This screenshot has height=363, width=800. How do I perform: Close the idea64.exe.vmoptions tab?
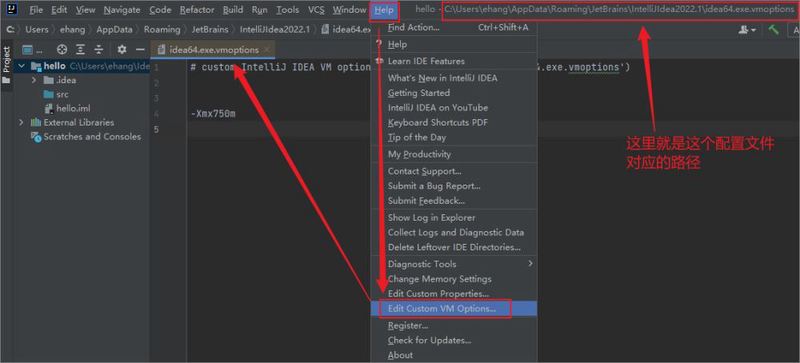(x=266, y=50)
